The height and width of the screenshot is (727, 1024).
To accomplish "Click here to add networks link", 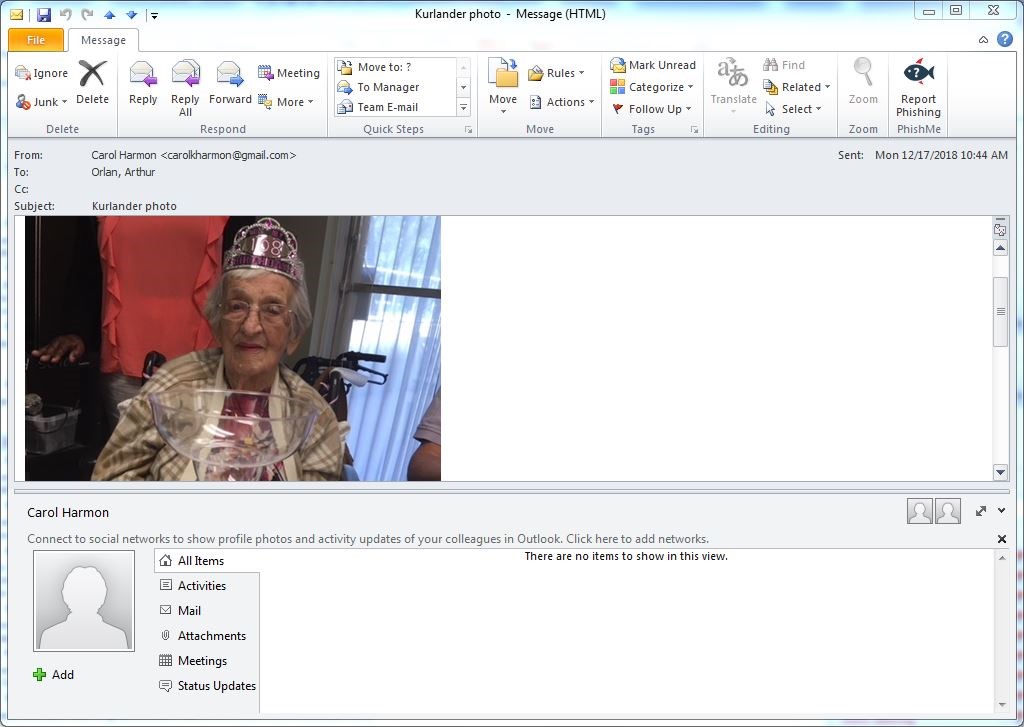I will (x=637, y=539).
